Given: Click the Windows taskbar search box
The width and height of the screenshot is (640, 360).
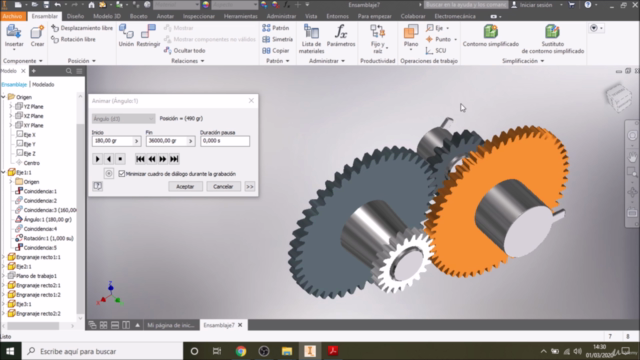Looking at the screenshot, I should coord(102,351).
